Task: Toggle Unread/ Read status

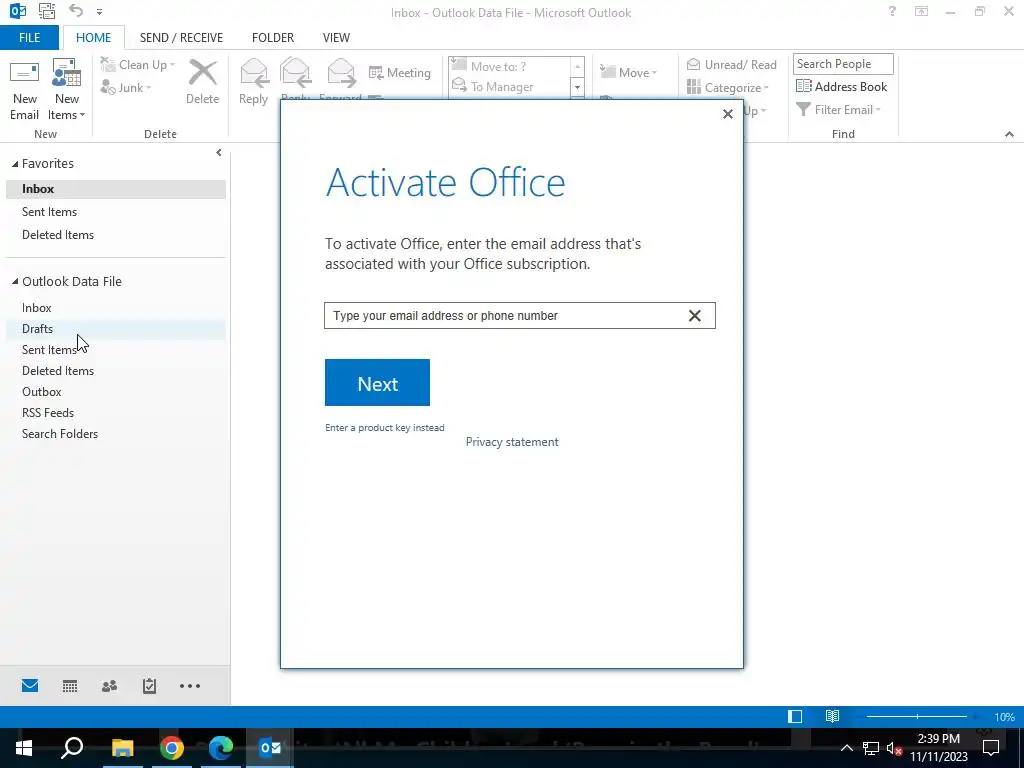Action: tap(731, 65)
